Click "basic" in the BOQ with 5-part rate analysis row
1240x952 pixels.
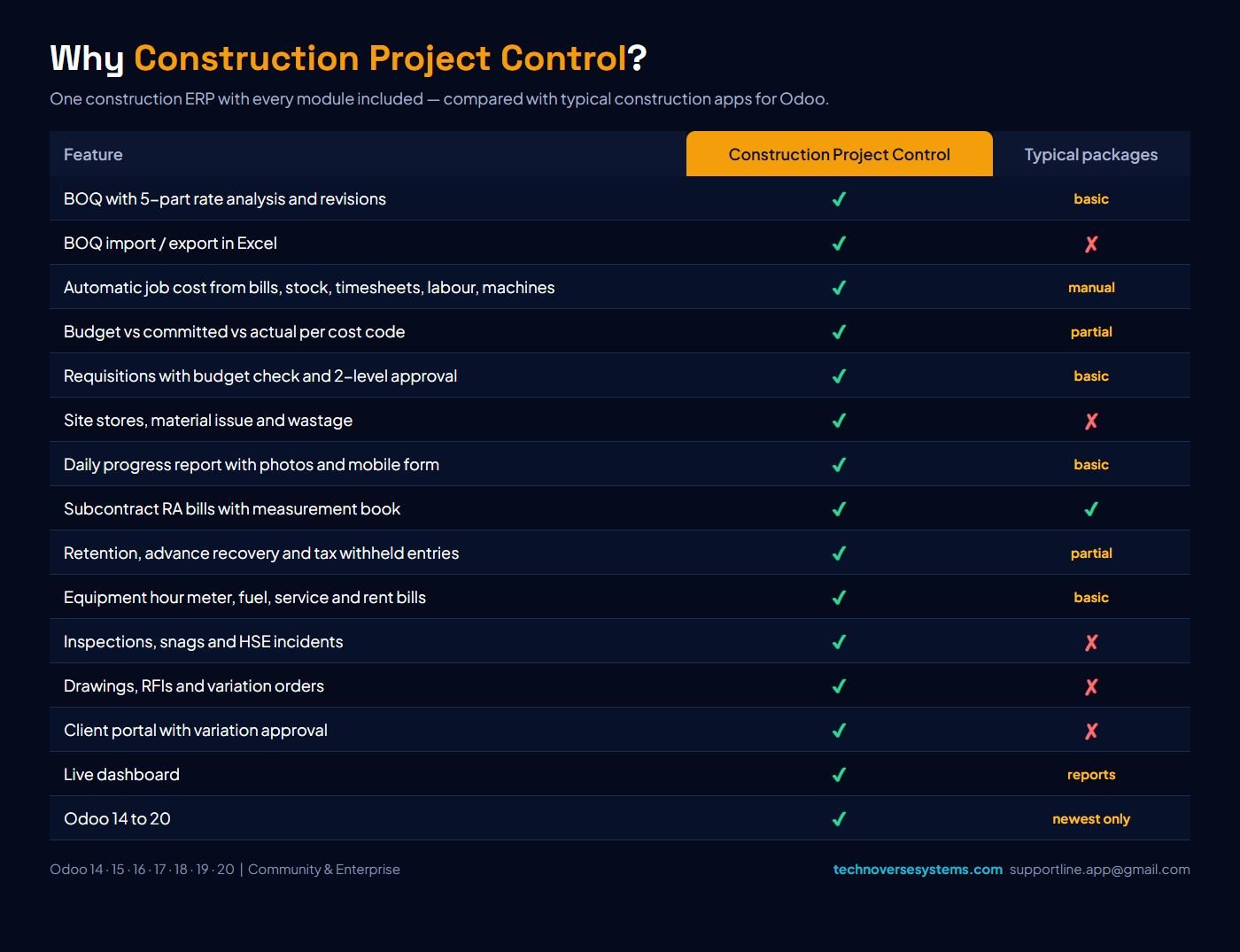pyautogui.click(x=1091, y=199)
